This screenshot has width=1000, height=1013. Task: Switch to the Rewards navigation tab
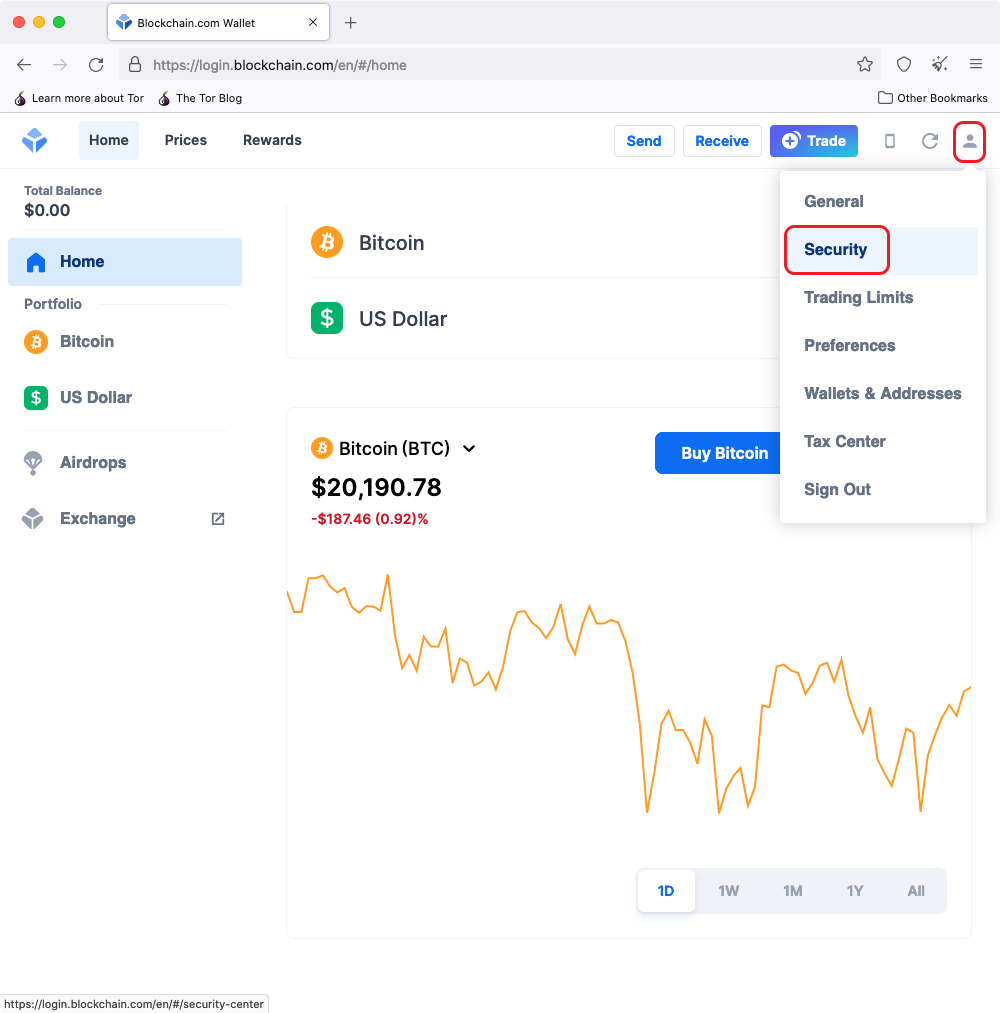(x=272, y=140)
